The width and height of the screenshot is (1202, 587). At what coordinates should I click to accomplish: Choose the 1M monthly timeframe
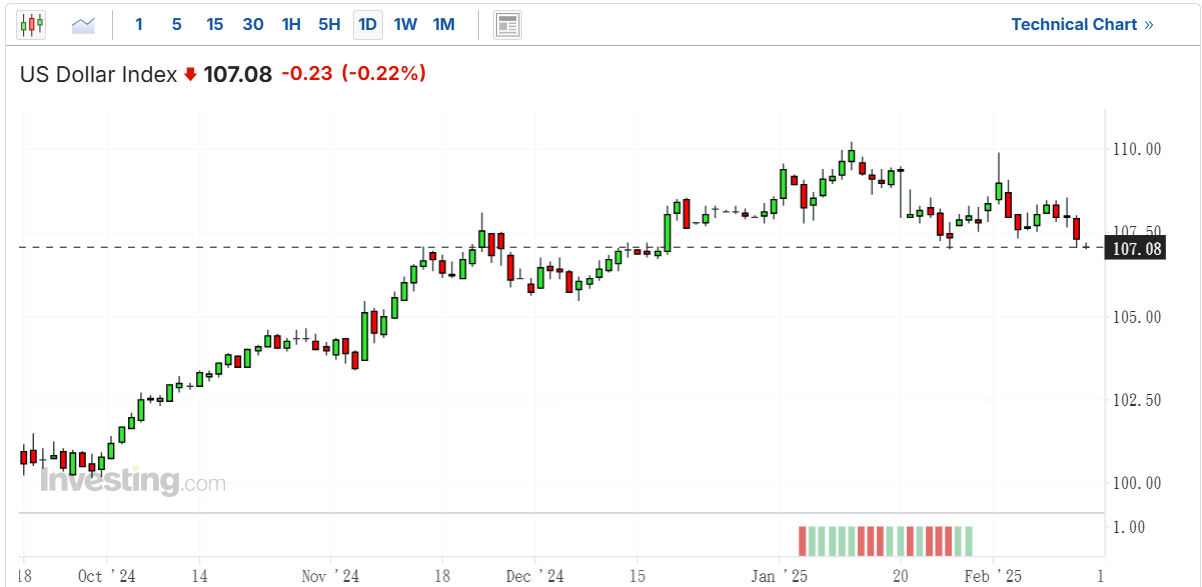[444, 24]
